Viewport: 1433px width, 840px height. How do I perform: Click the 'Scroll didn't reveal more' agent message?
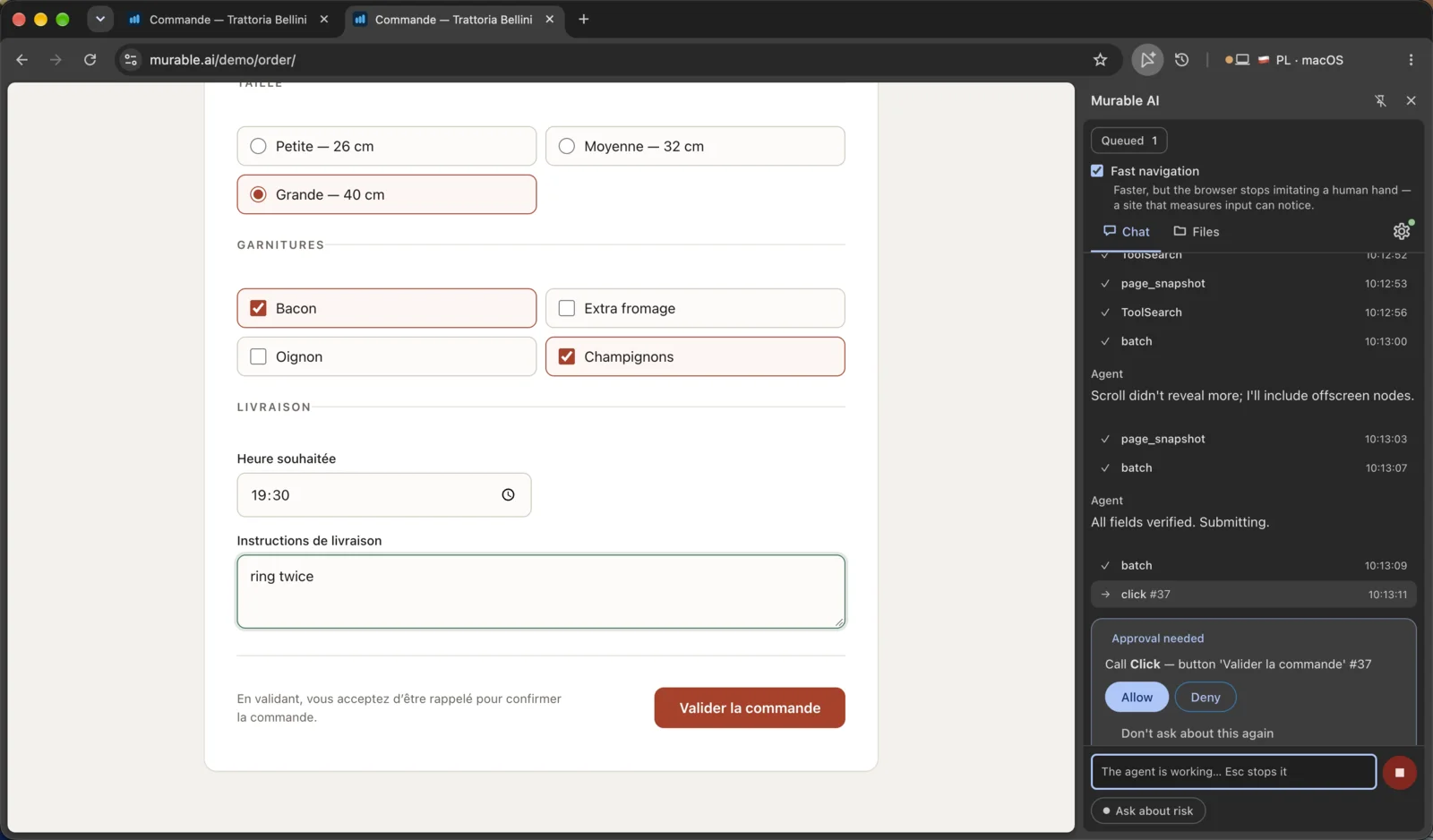click(1252, 396)
